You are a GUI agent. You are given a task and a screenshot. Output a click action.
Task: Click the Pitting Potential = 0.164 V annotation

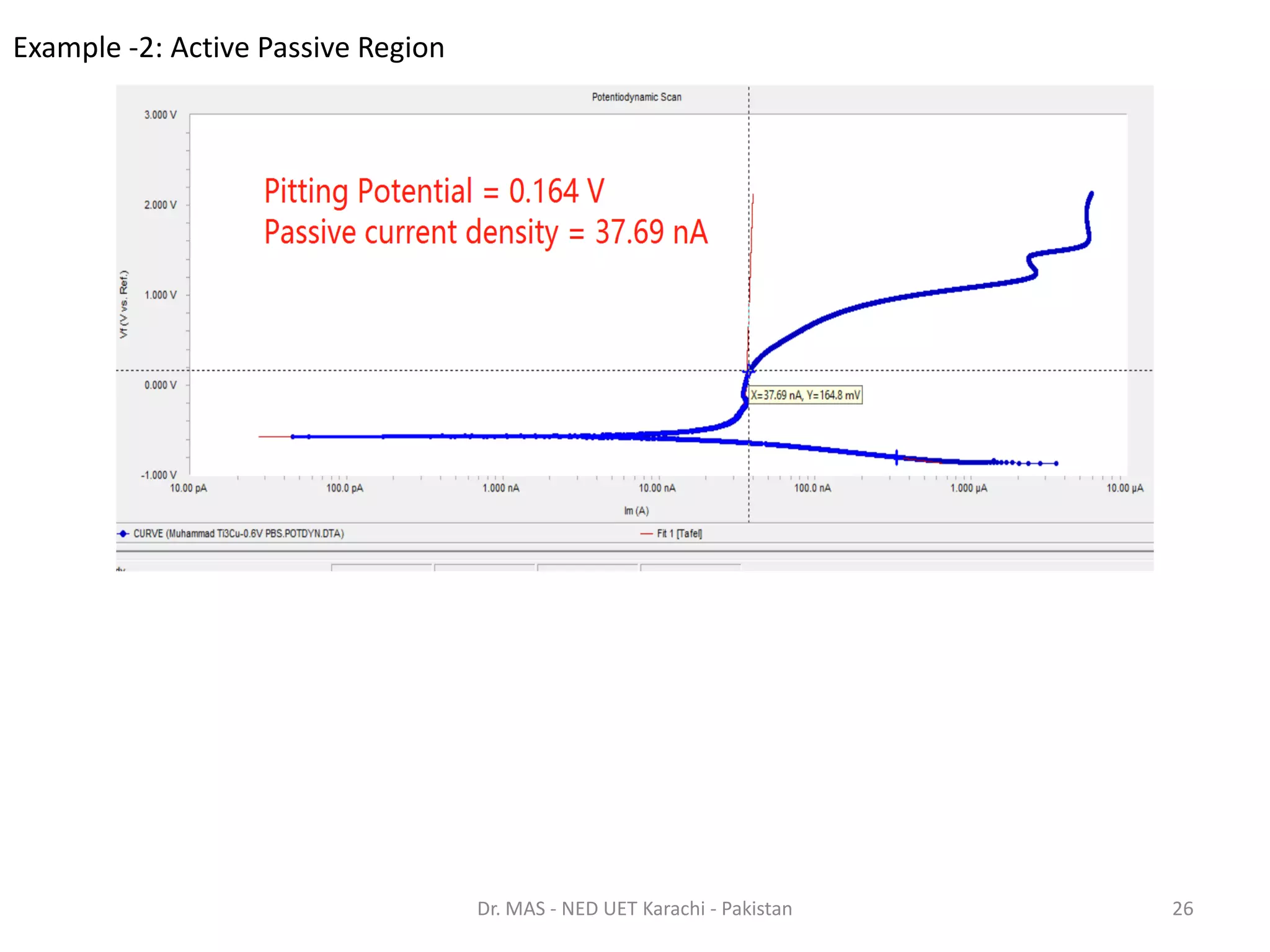(434, 191)
